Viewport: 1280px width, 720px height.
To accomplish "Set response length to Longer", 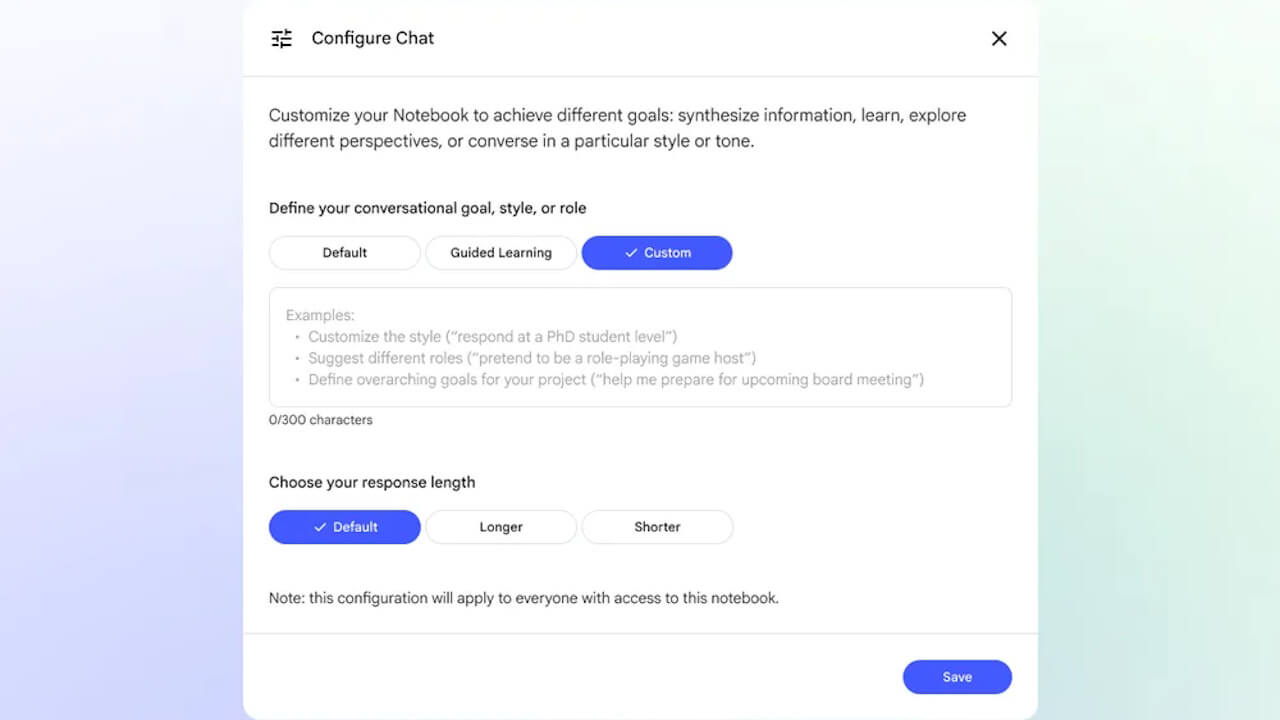I will point(500,527).
